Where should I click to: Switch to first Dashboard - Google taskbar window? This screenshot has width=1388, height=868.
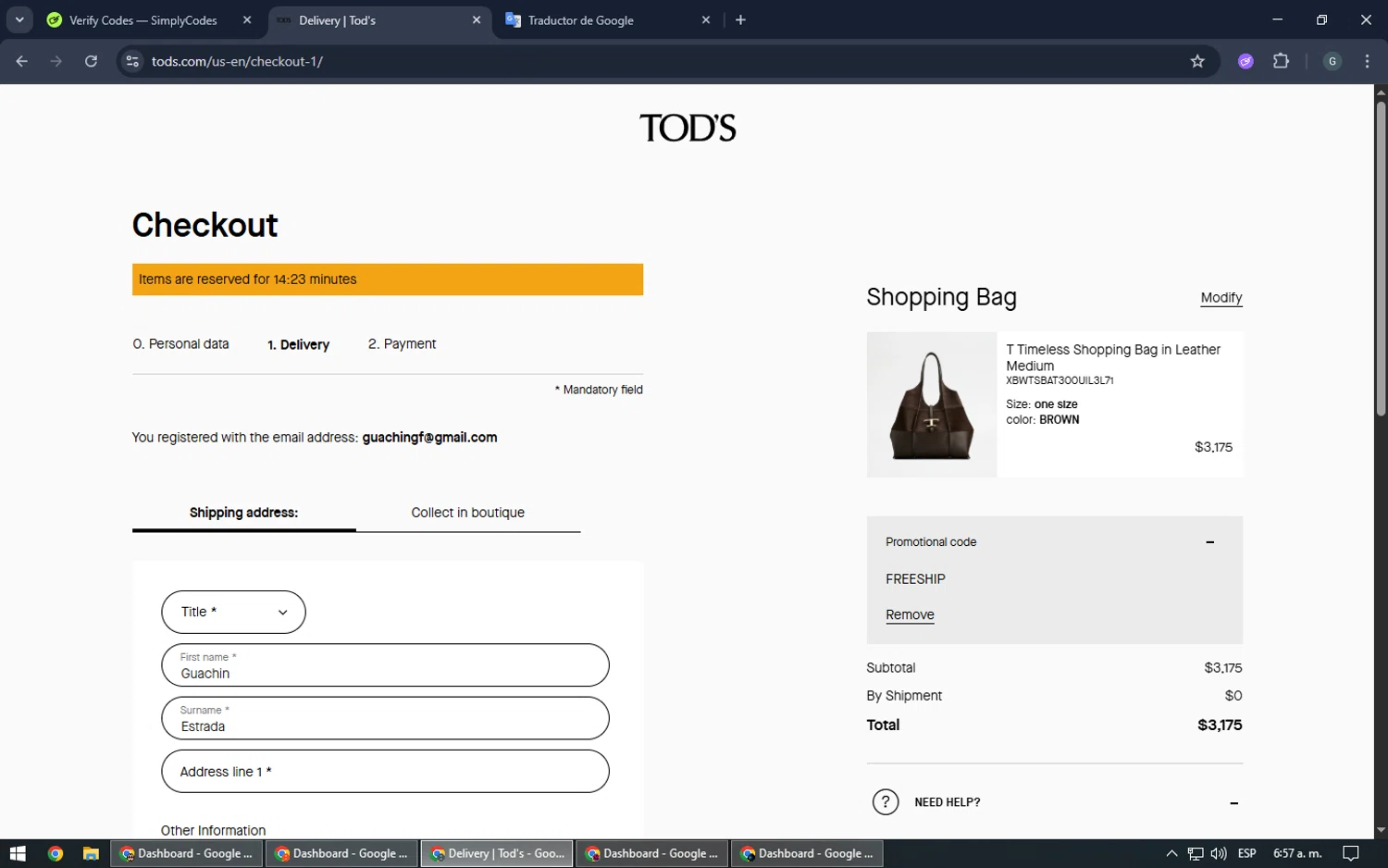(186, 853)
